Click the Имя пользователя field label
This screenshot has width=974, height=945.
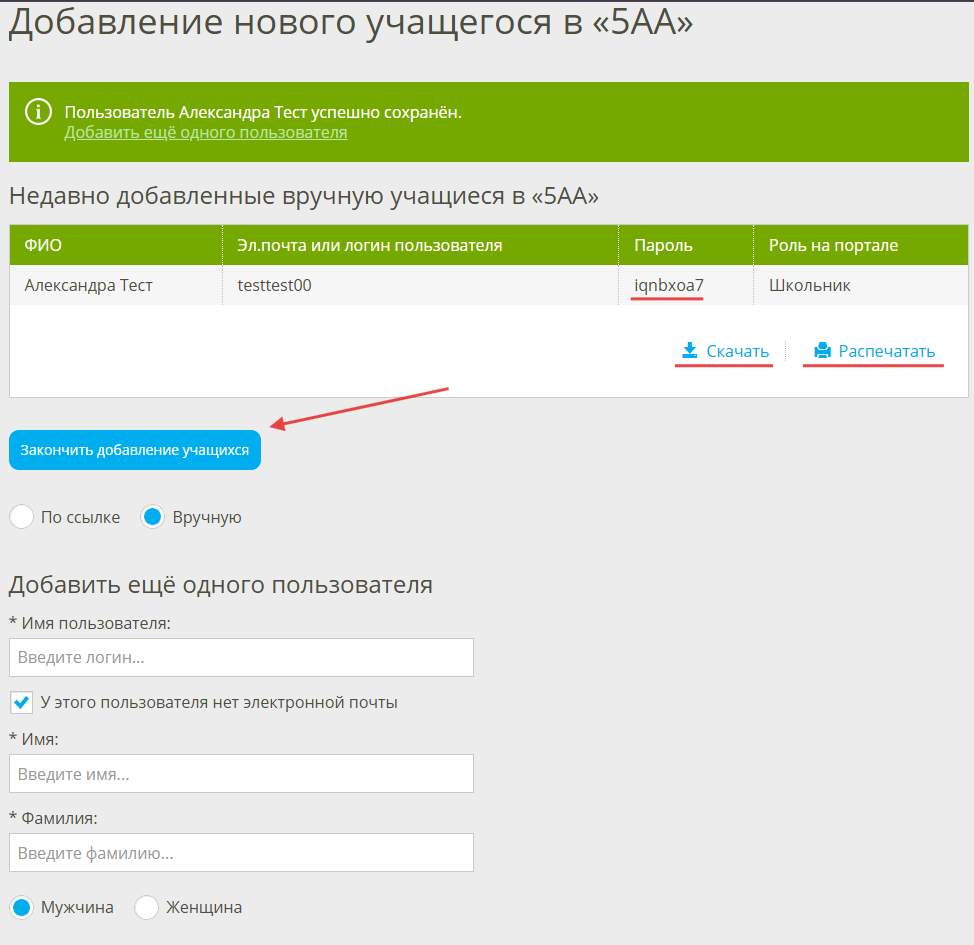pyautogui.click(x=90, y=623)
